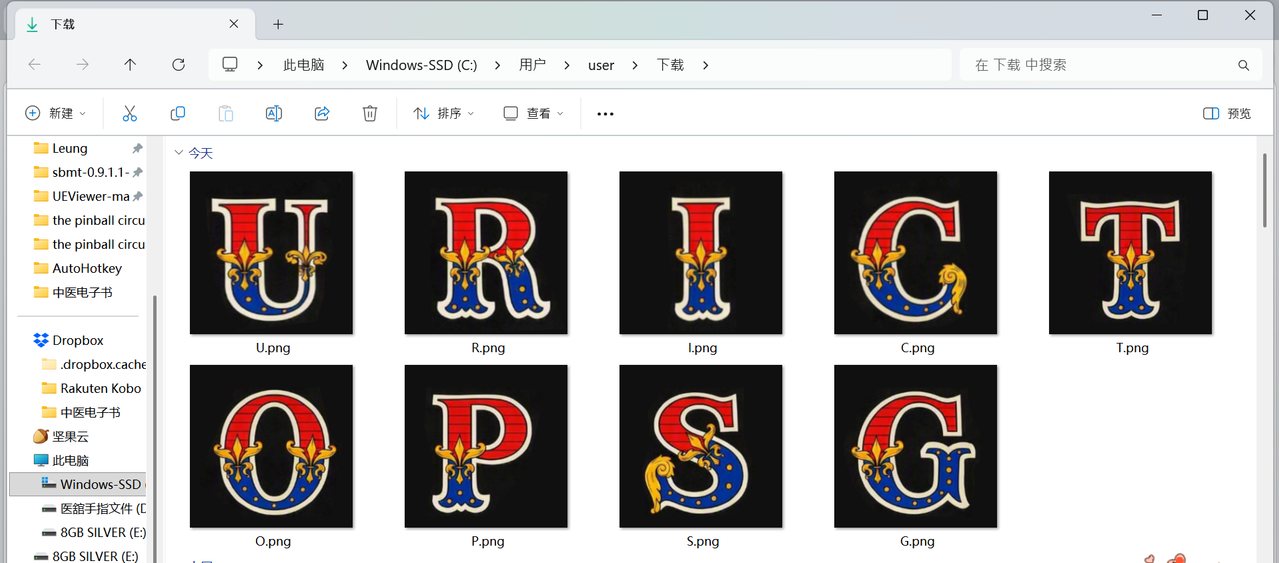Click 下载 breadcrumb in address bar
Viewport: 1279px width, 563px height.
670,65
